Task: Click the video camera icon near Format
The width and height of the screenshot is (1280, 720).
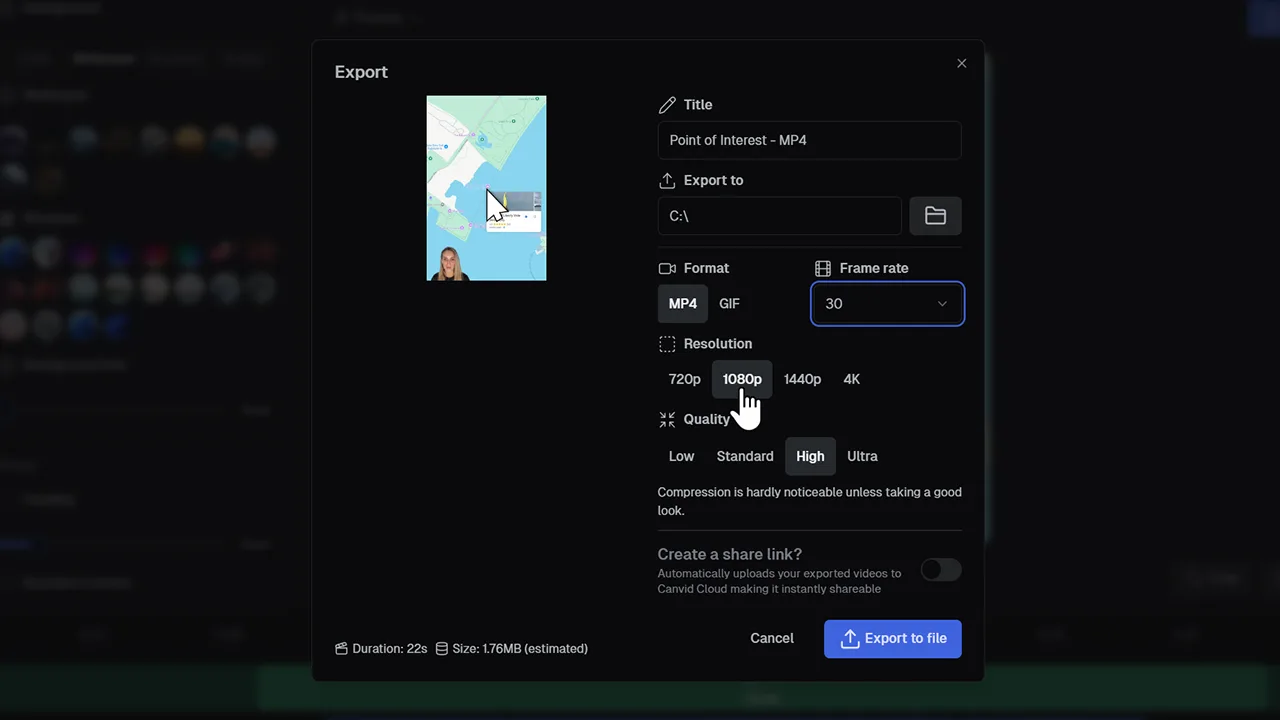Action: pos(667,268)
